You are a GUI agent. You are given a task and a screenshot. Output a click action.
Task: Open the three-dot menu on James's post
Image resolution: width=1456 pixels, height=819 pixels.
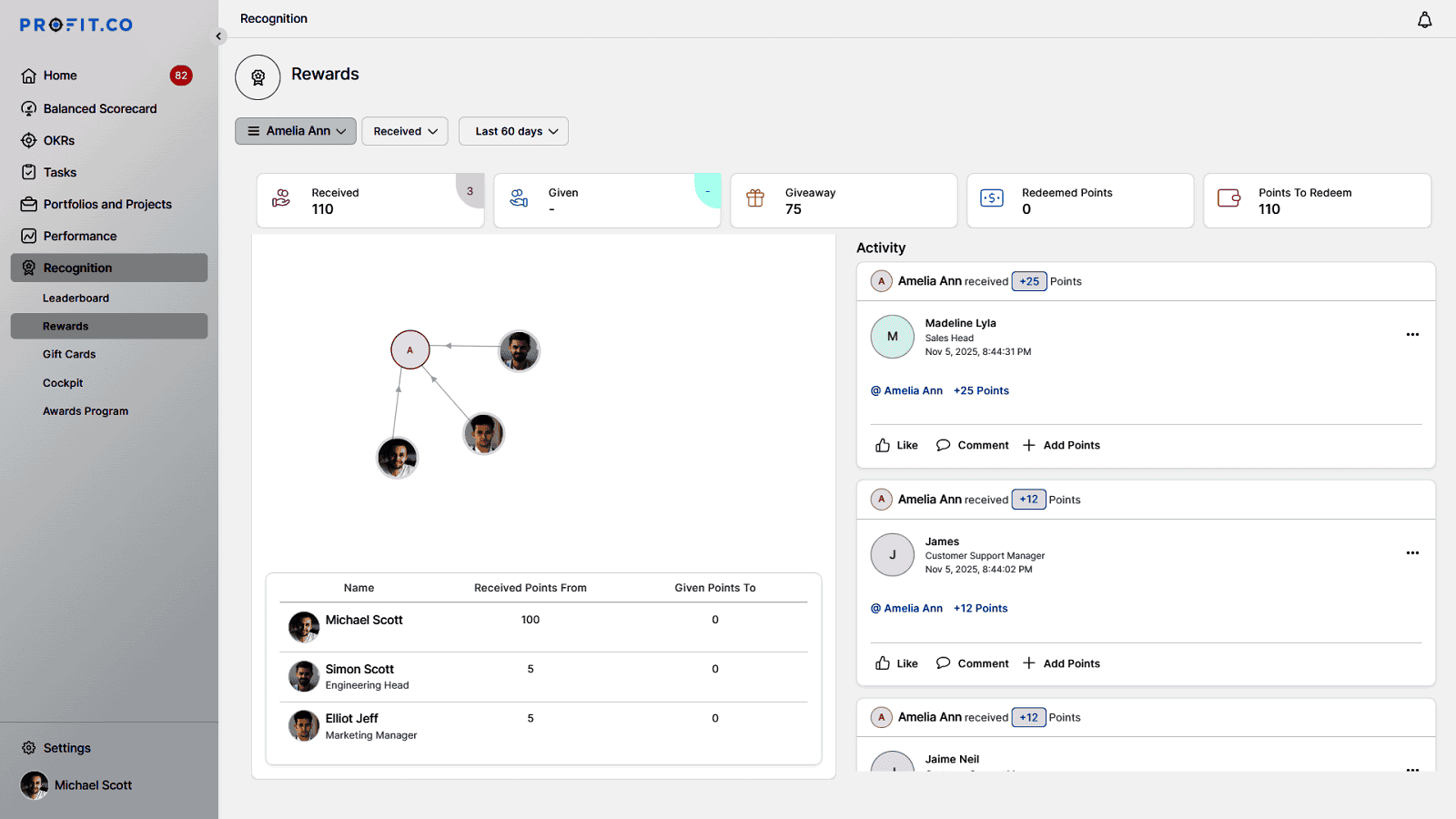[x=1412, y=553]
